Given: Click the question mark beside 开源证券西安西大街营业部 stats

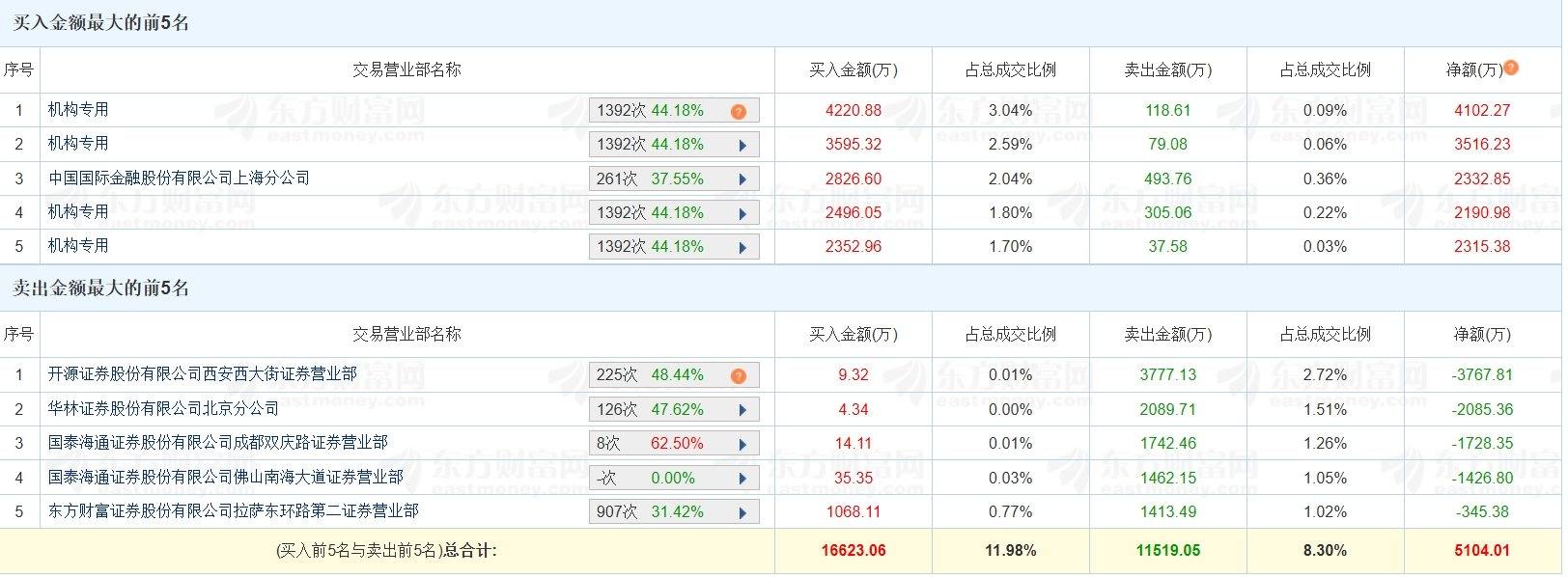Looking at the screenshot, I should click(x=739, y=375).
